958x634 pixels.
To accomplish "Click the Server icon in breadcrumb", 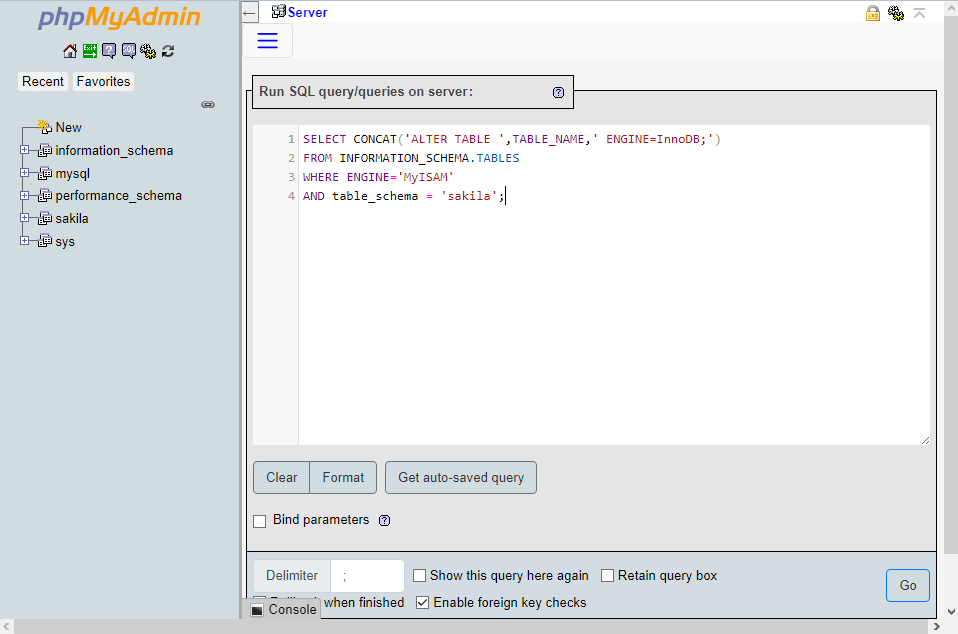I will click(x=279, y=12).
